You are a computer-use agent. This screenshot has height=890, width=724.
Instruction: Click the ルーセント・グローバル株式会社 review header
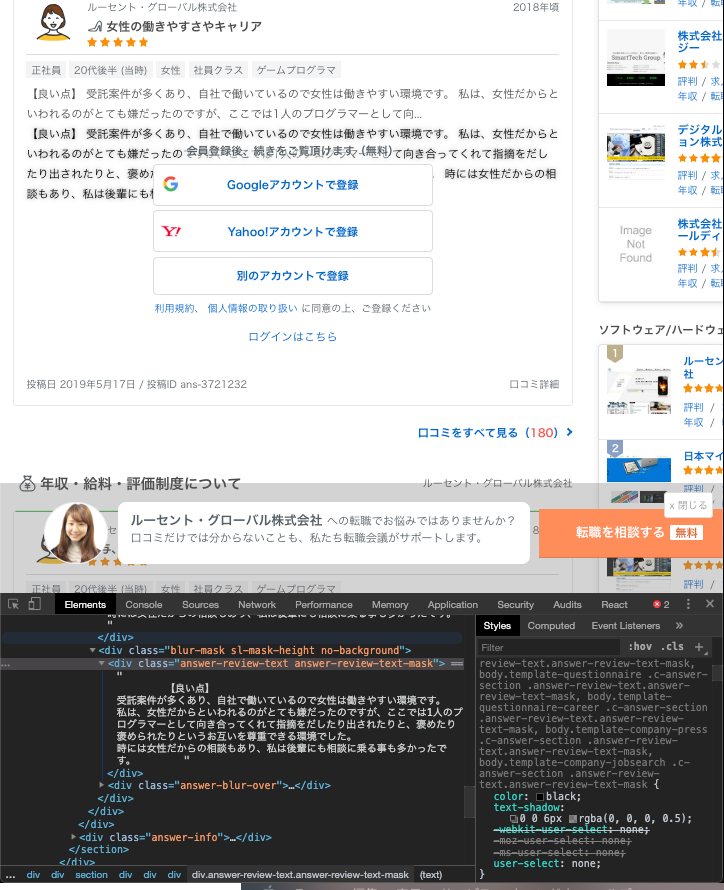click(162, 7)
